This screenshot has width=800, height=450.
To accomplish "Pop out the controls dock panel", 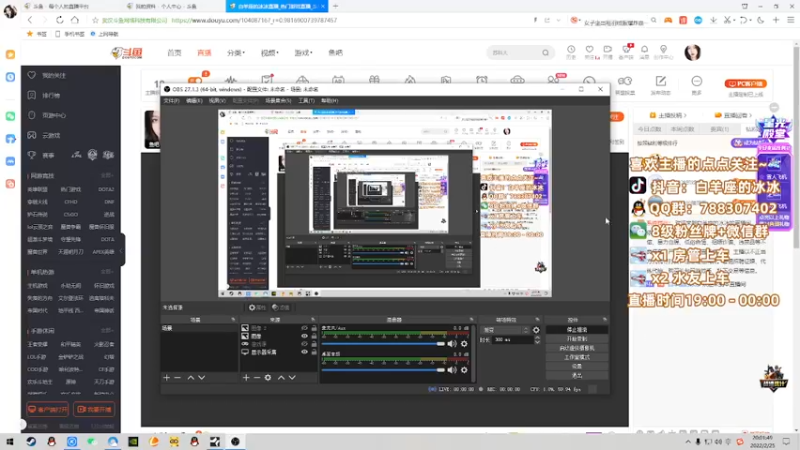I will click(605, 320).
